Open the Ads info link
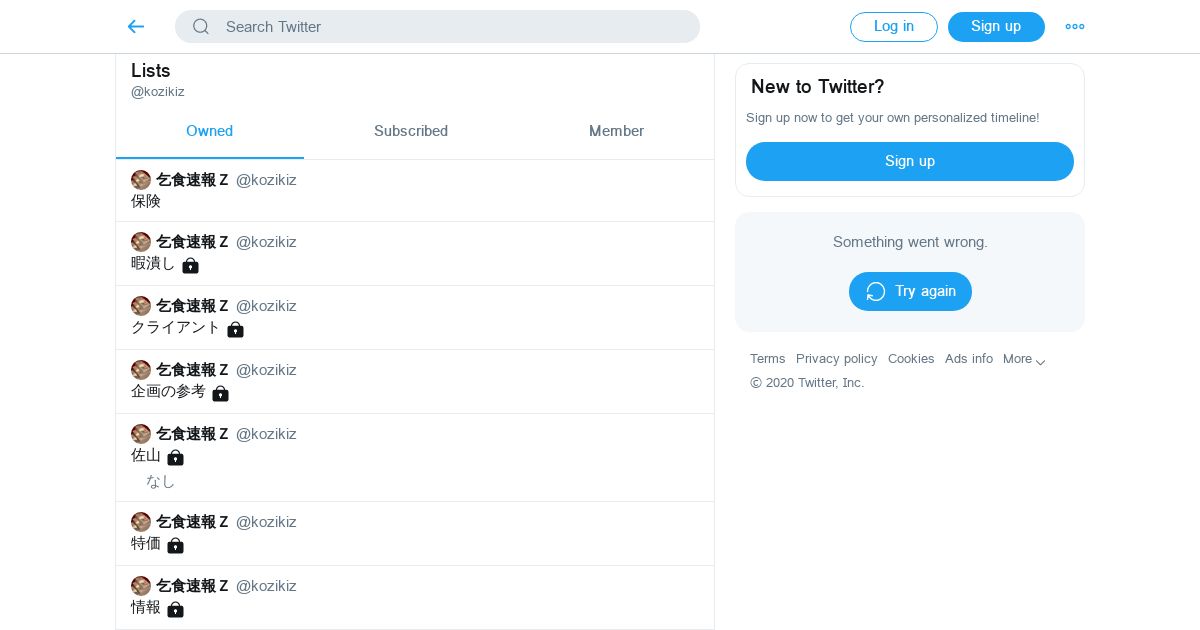 pyautogui.click(x=969, y=359)
